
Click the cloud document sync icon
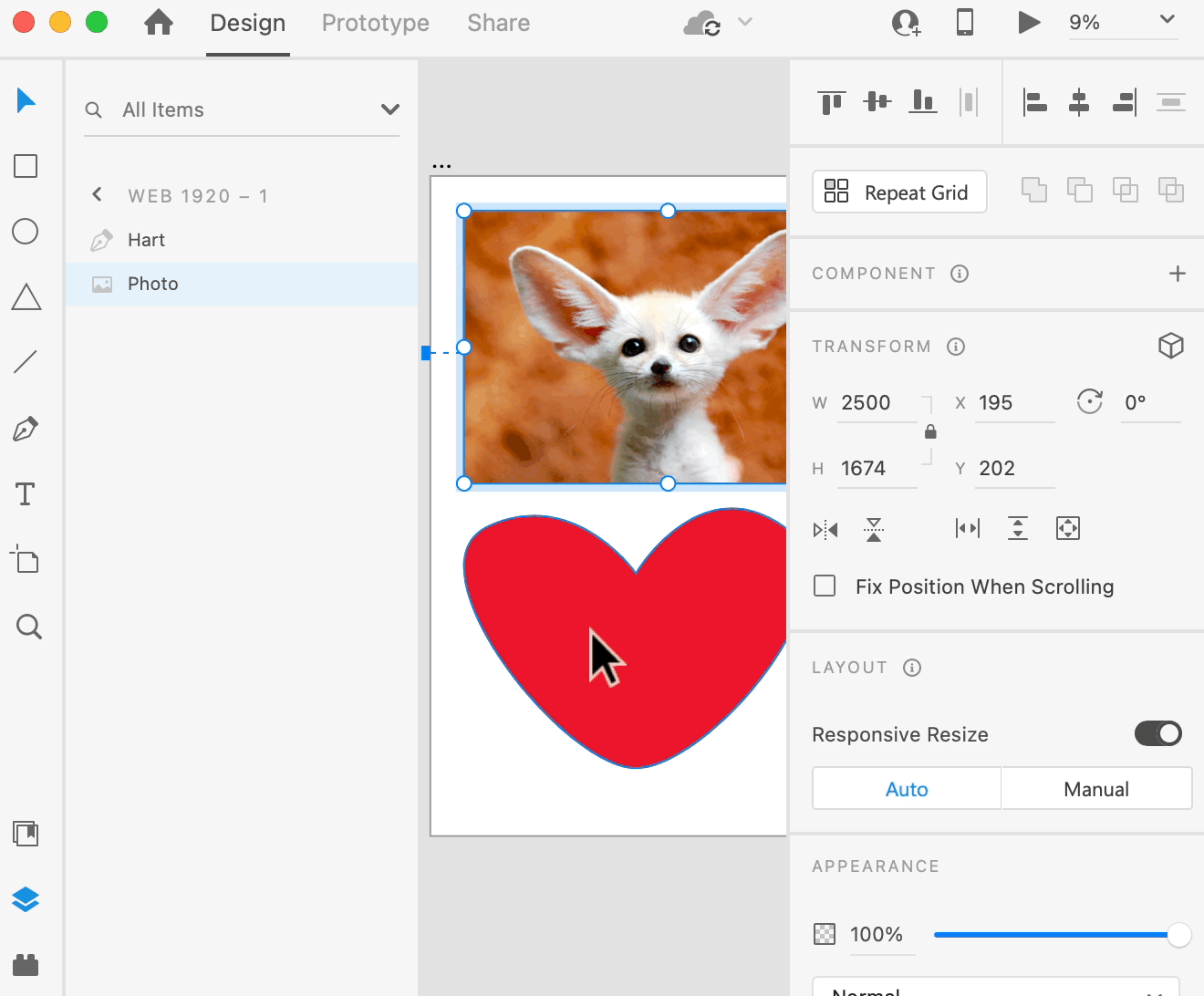coord(702,23)
